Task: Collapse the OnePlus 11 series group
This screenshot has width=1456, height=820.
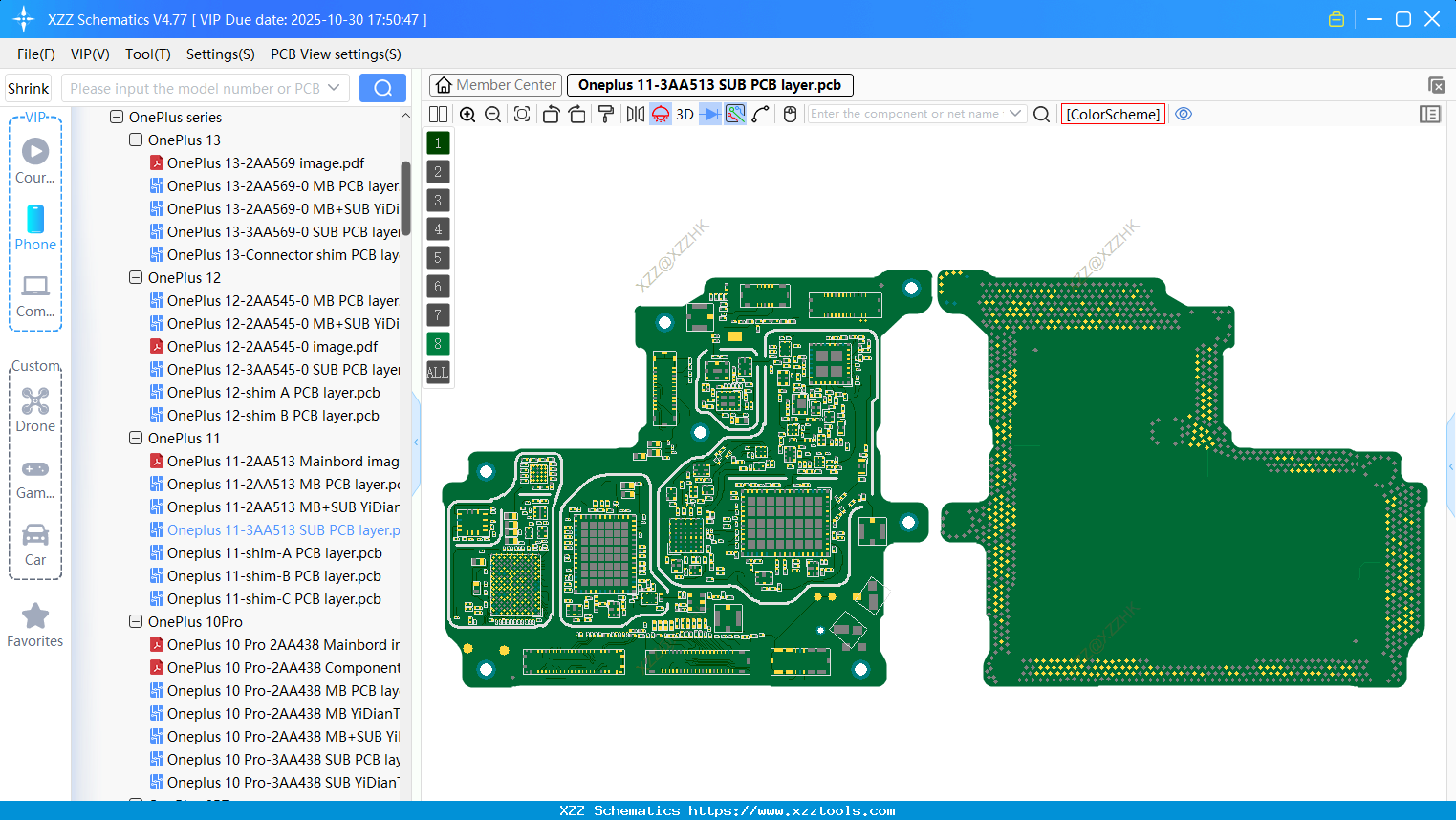Action: [x=135, y=438]
